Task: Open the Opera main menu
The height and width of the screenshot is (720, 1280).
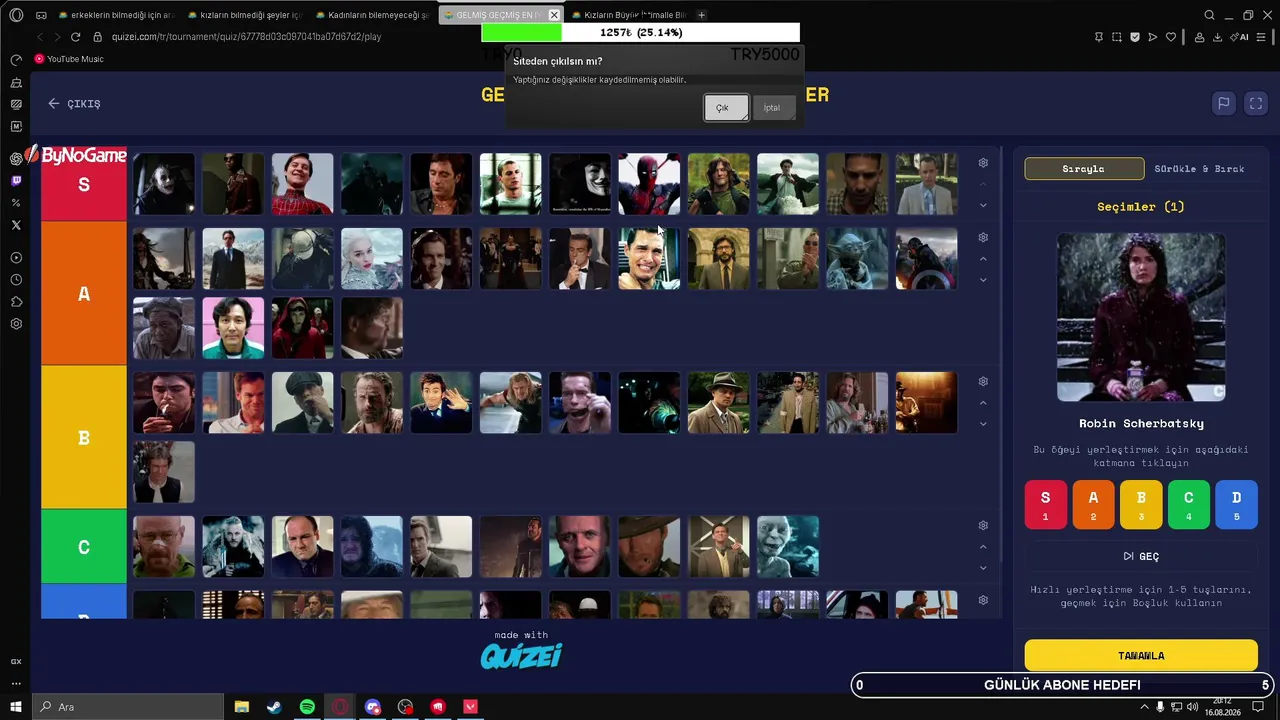Action: pyautogui.click(x=16, y=15)
